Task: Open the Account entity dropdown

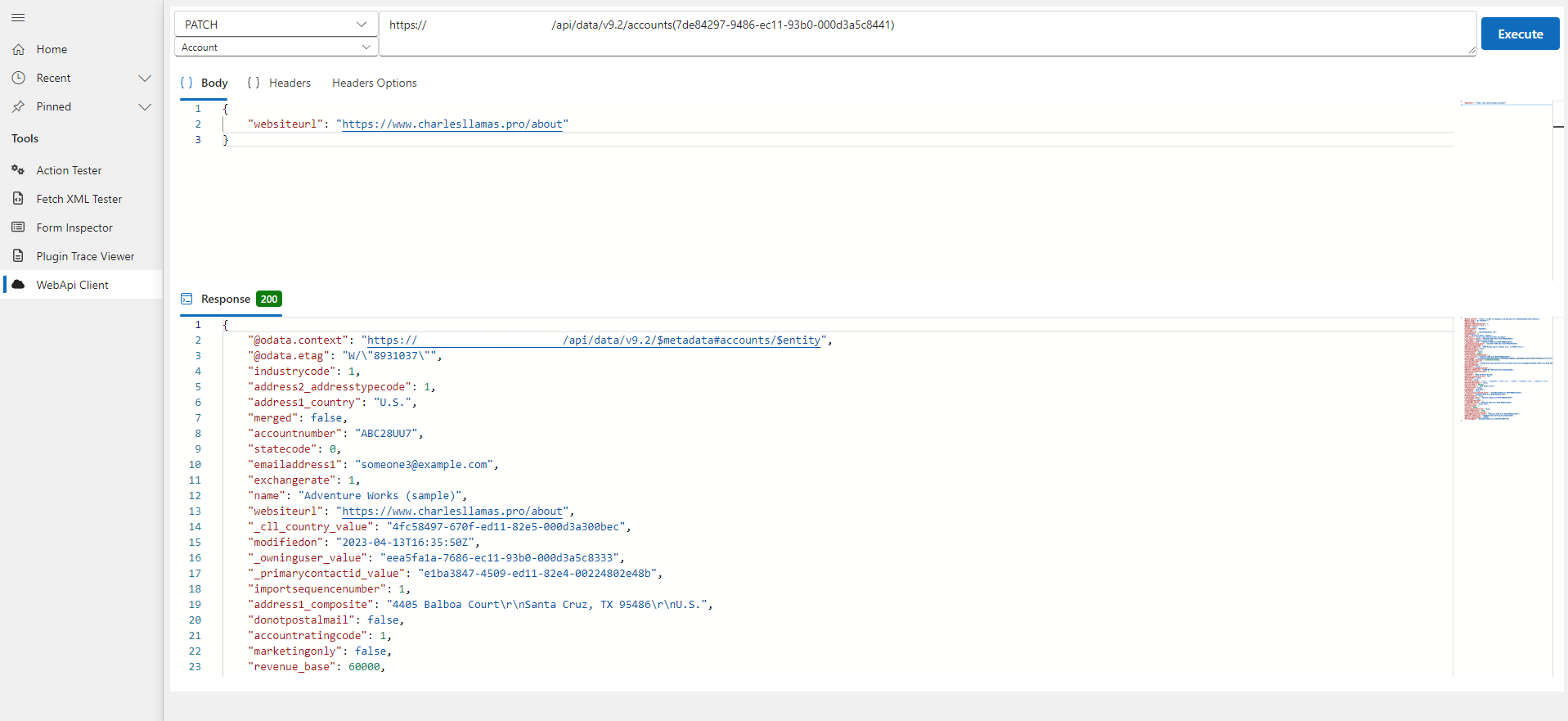Action: (x=276, y=47)
